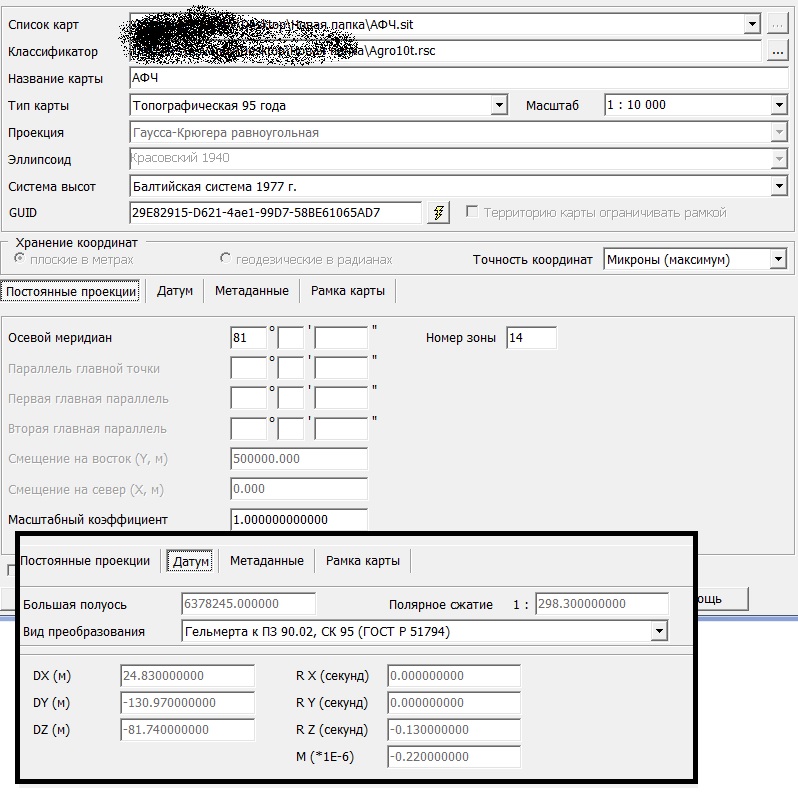Select the Датум tab above Большая полуось
Image resolution: width=798 pixels, height=798 pixels.
pyautogui.click(x=190, y=561)
